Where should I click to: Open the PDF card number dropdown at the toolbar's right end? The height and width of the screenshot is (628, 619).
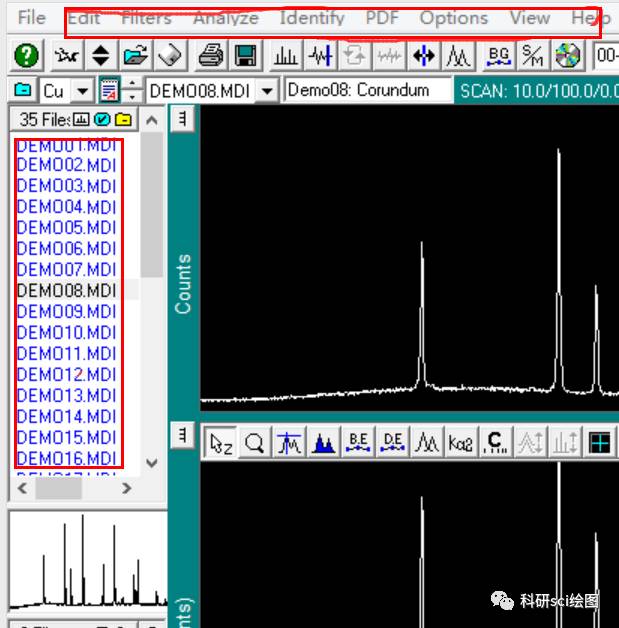point(606,56)
